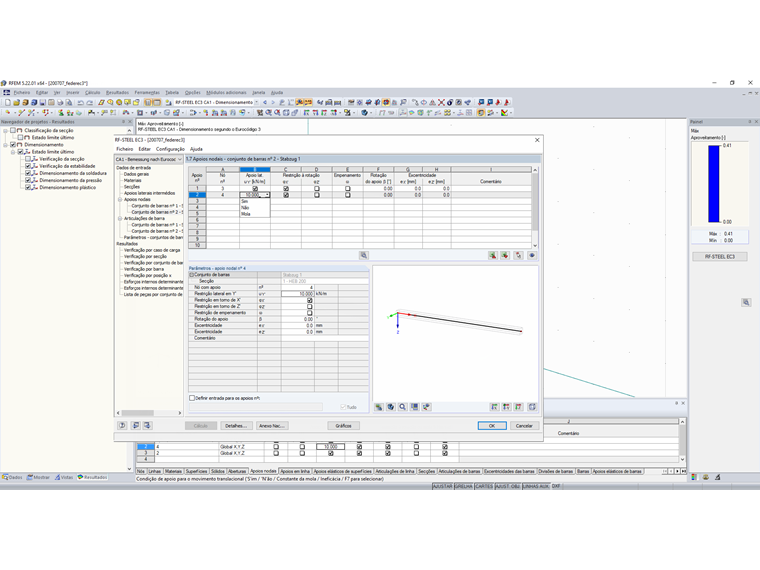Collapse the Classificação da secção tree node
760x570 pixels.
(x=6, y=130)
